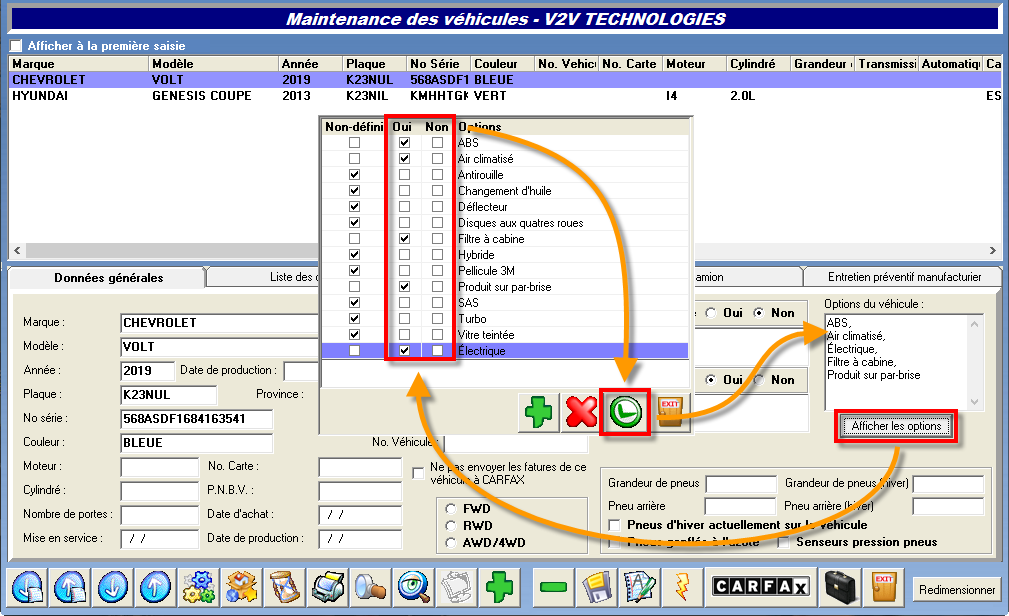This screenshot has height=616, width=1009.
Task: Click the Redimensionner button
Action: tap(956, 590)
